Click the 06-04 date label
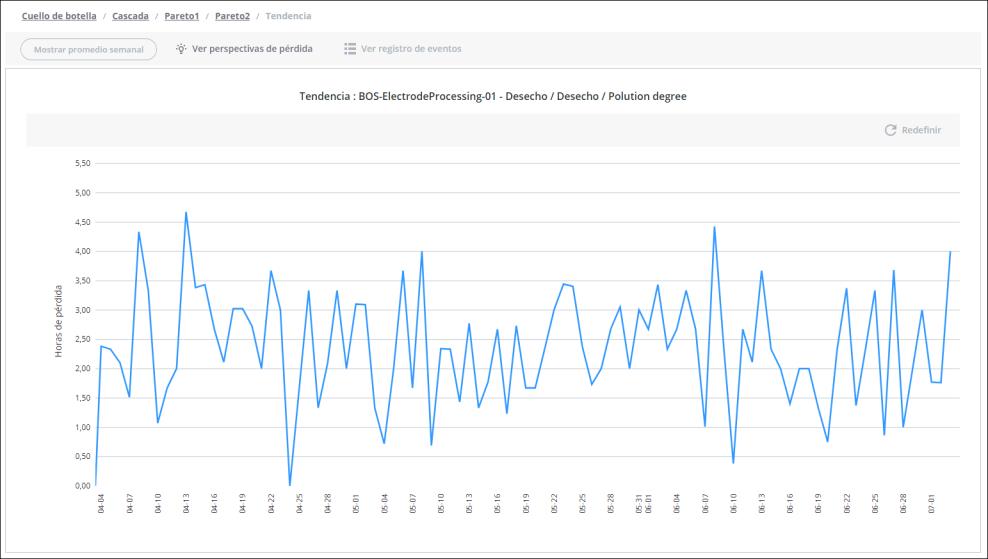 tap(677, 504)
